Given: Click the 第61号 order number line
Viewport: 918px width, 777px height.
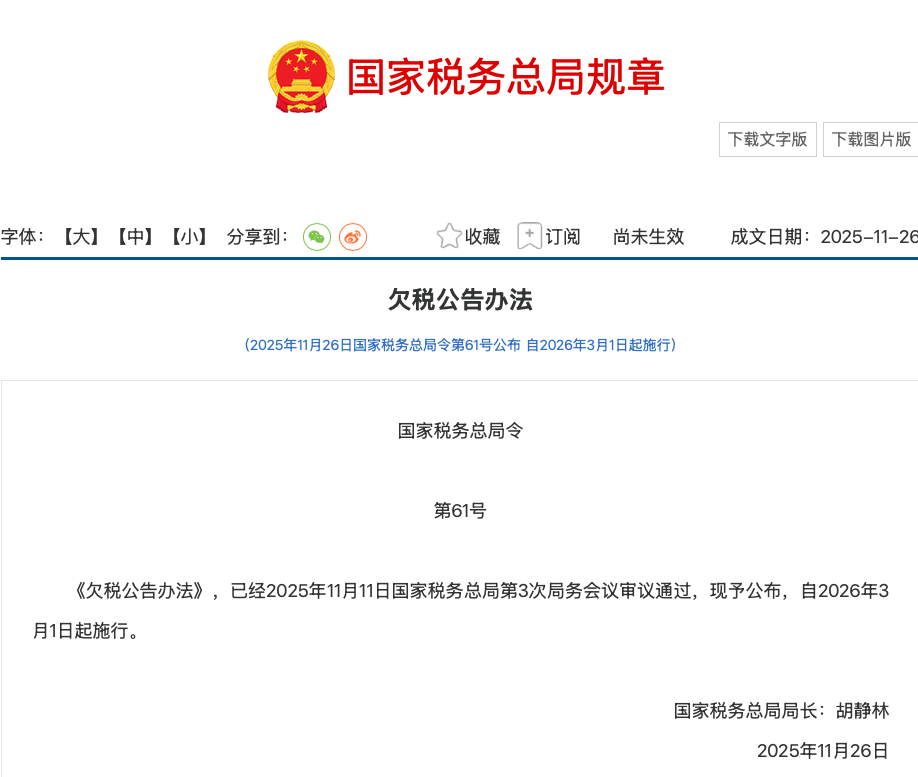Looking at the screenshot, I should pyautogui.click(x=460, y=511).
